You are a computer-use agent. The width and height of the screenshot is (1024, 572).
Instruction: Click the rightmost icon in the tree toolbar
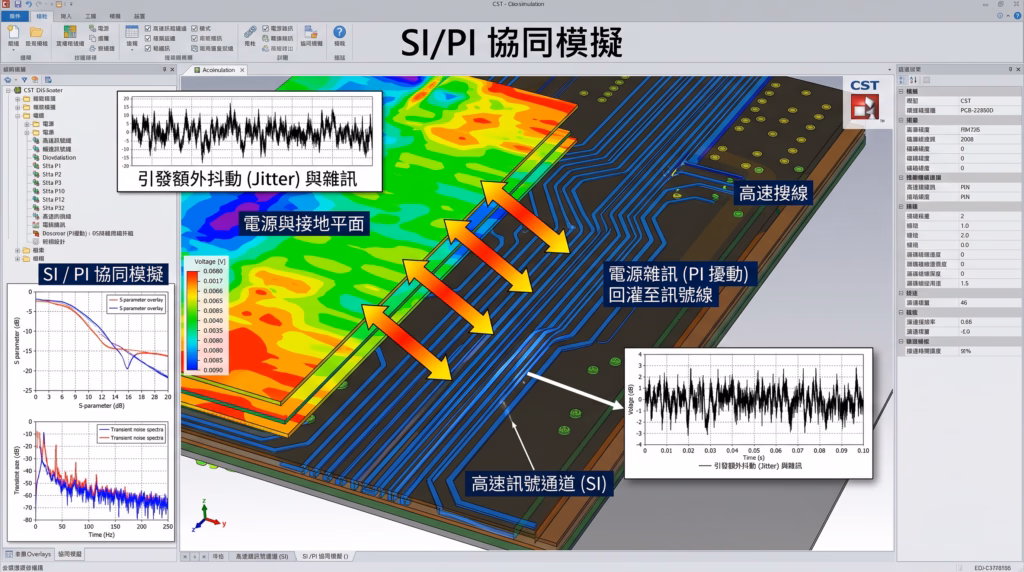pyautogui.click(x=48, y=80)
